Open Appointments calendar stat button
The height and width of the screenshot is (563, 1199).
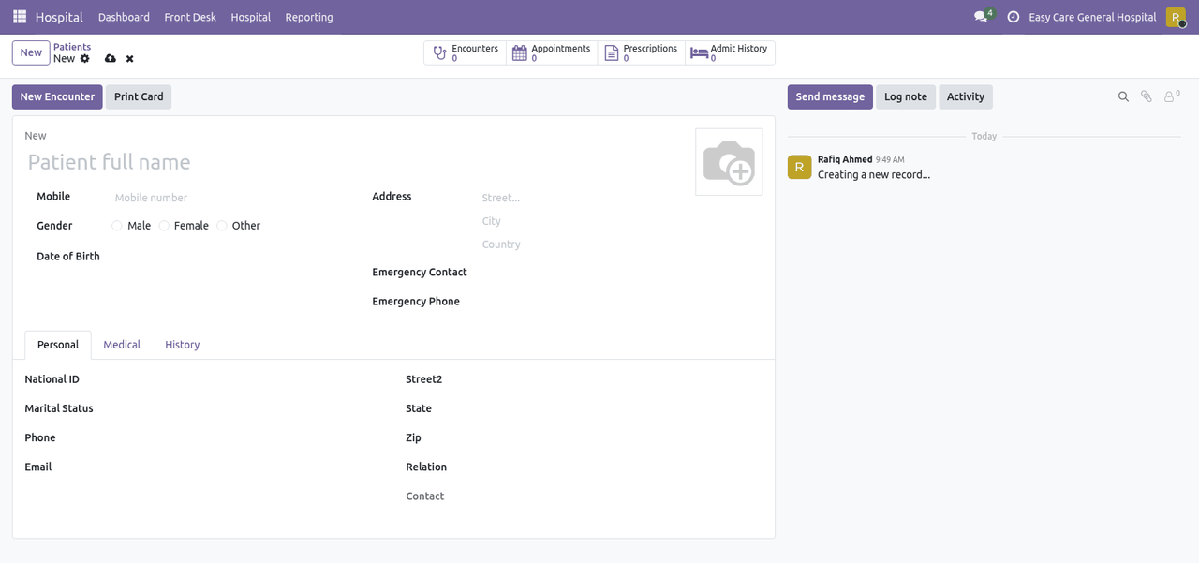[552, 53]
